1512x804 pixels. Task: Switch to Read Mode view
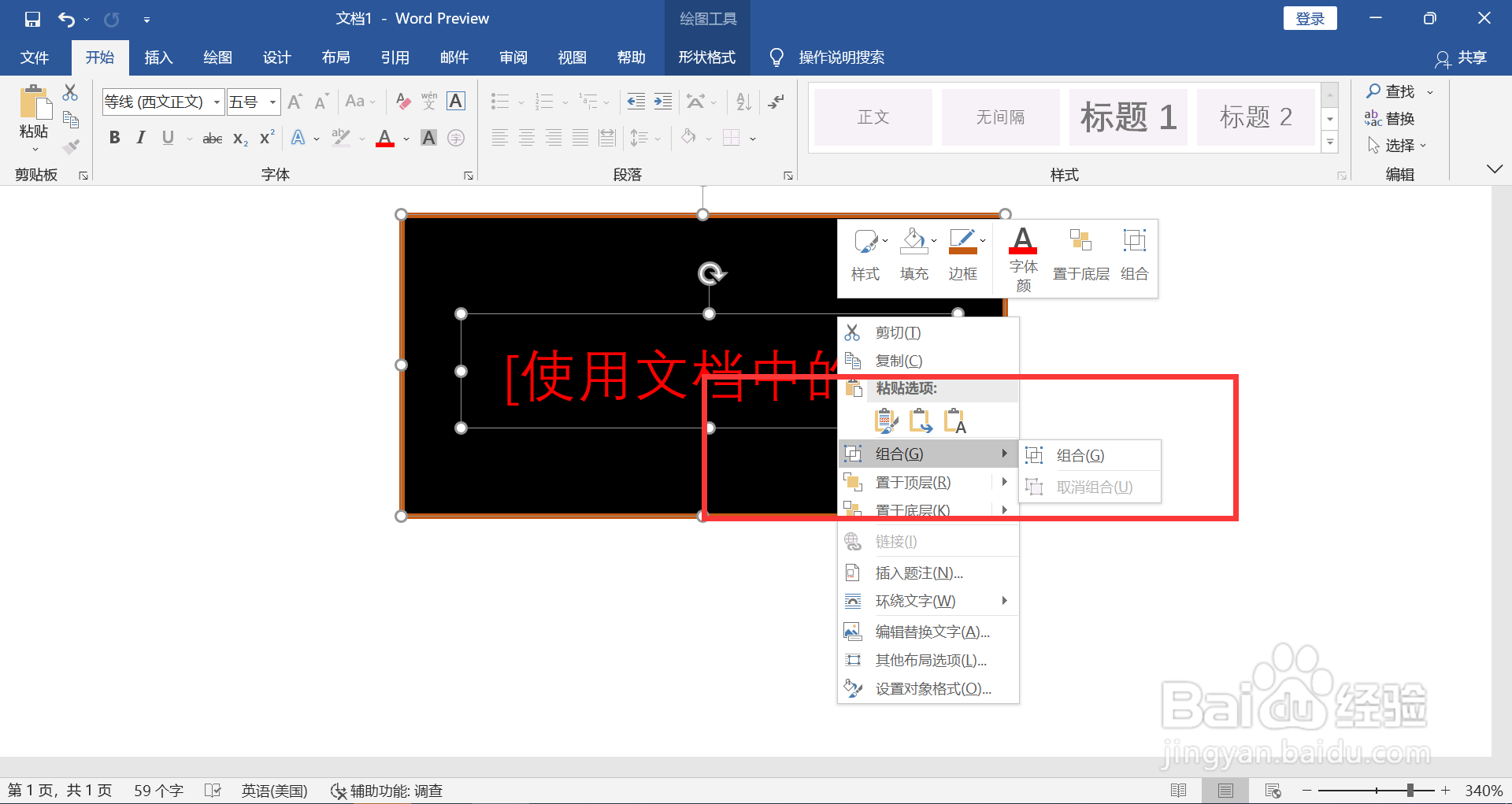pyautogui.click(x=1179, y=790)
